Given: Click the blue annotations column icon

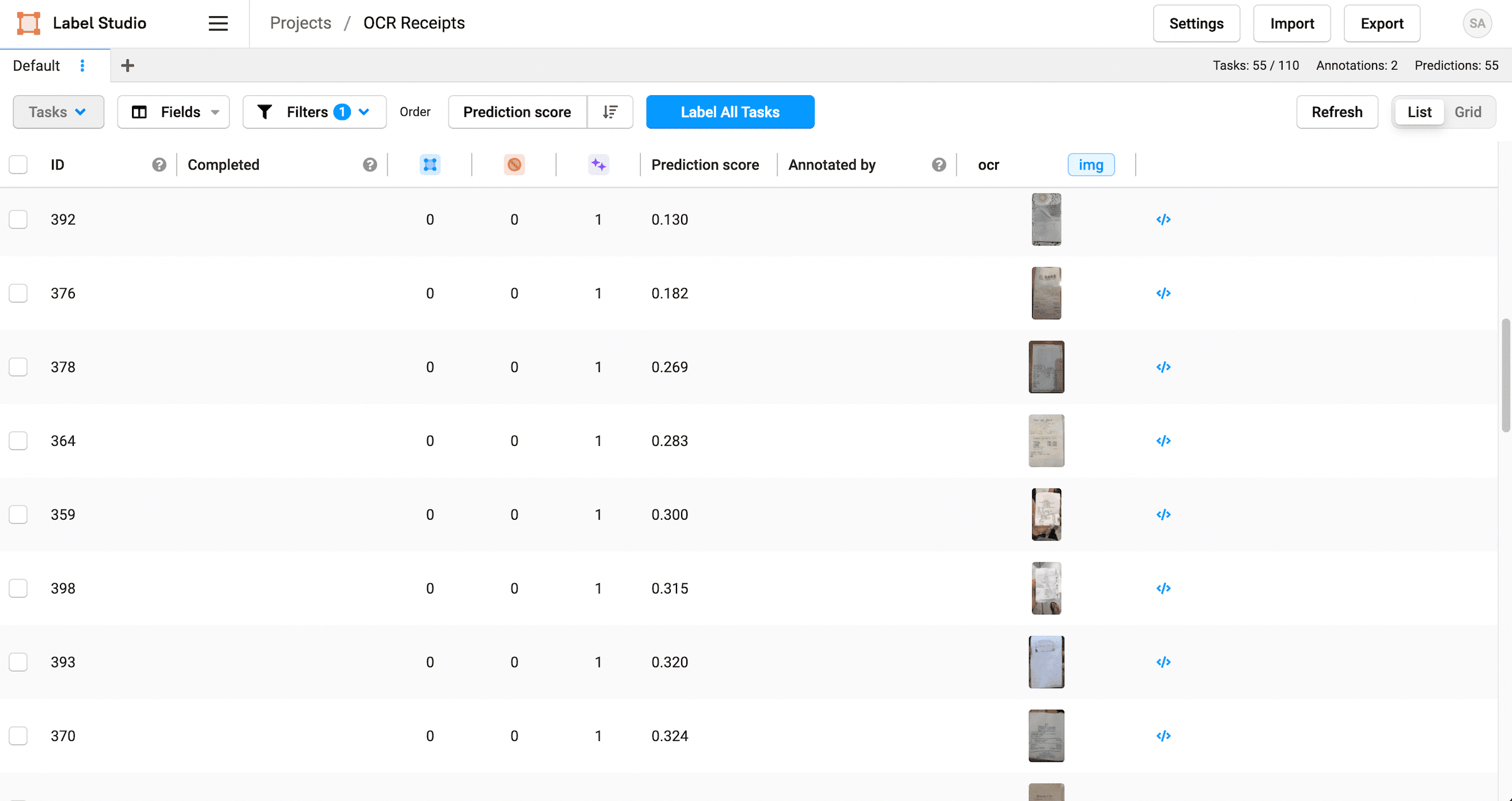Looking at the screenshot, I should (x=430, y=165).
